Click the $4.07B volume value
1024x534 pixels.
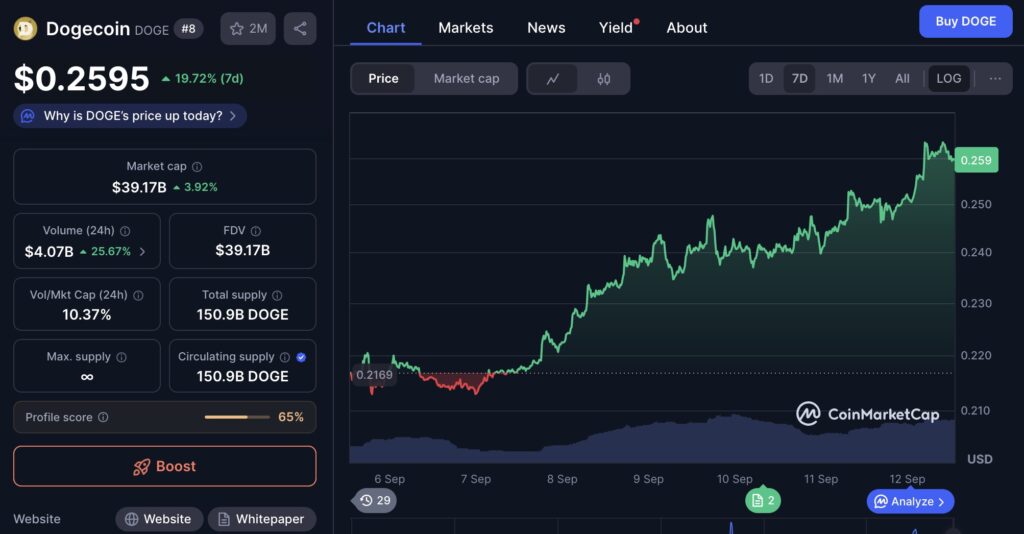click(x=49, y=251)
